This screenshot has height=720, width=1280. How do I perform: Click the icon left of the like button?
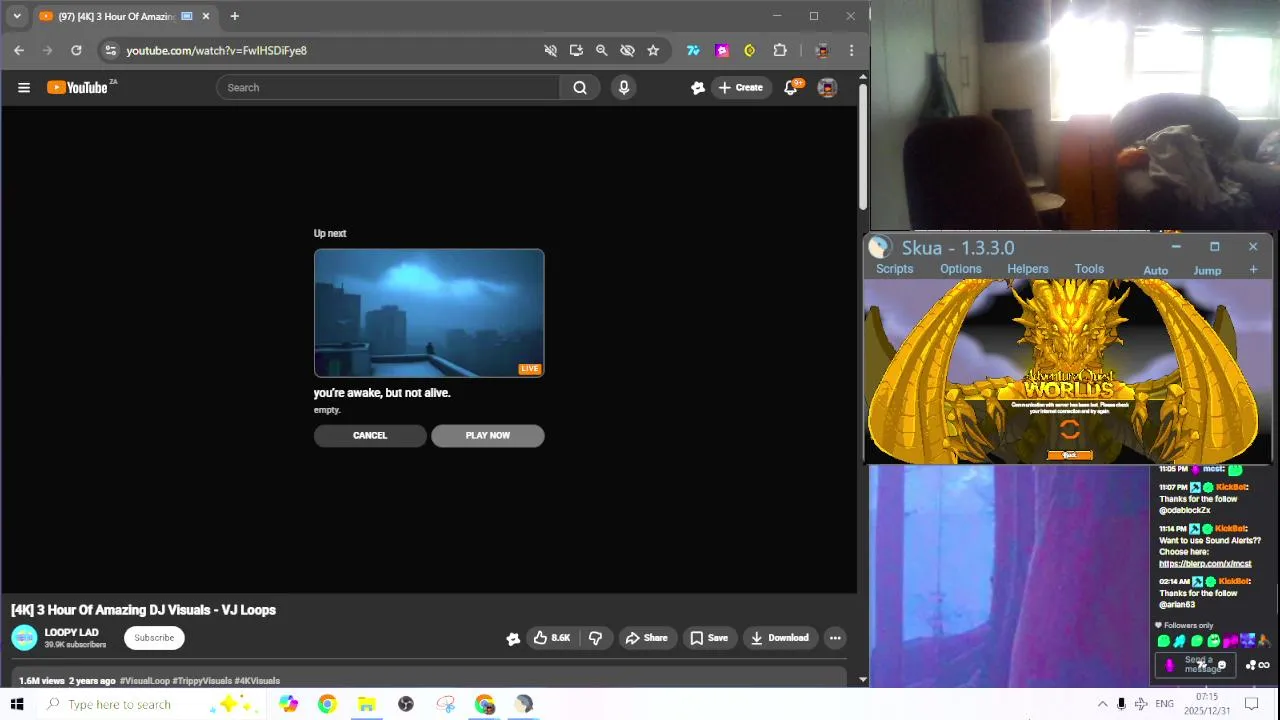(513, 638)
